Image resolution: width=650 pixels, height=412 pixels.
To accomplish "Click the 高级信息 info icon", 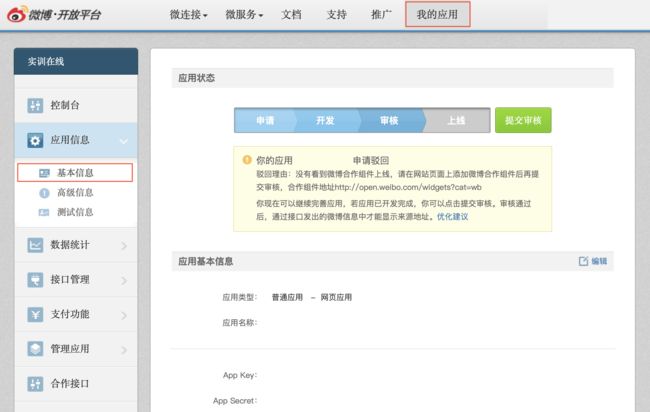I will tap(44, 193).
